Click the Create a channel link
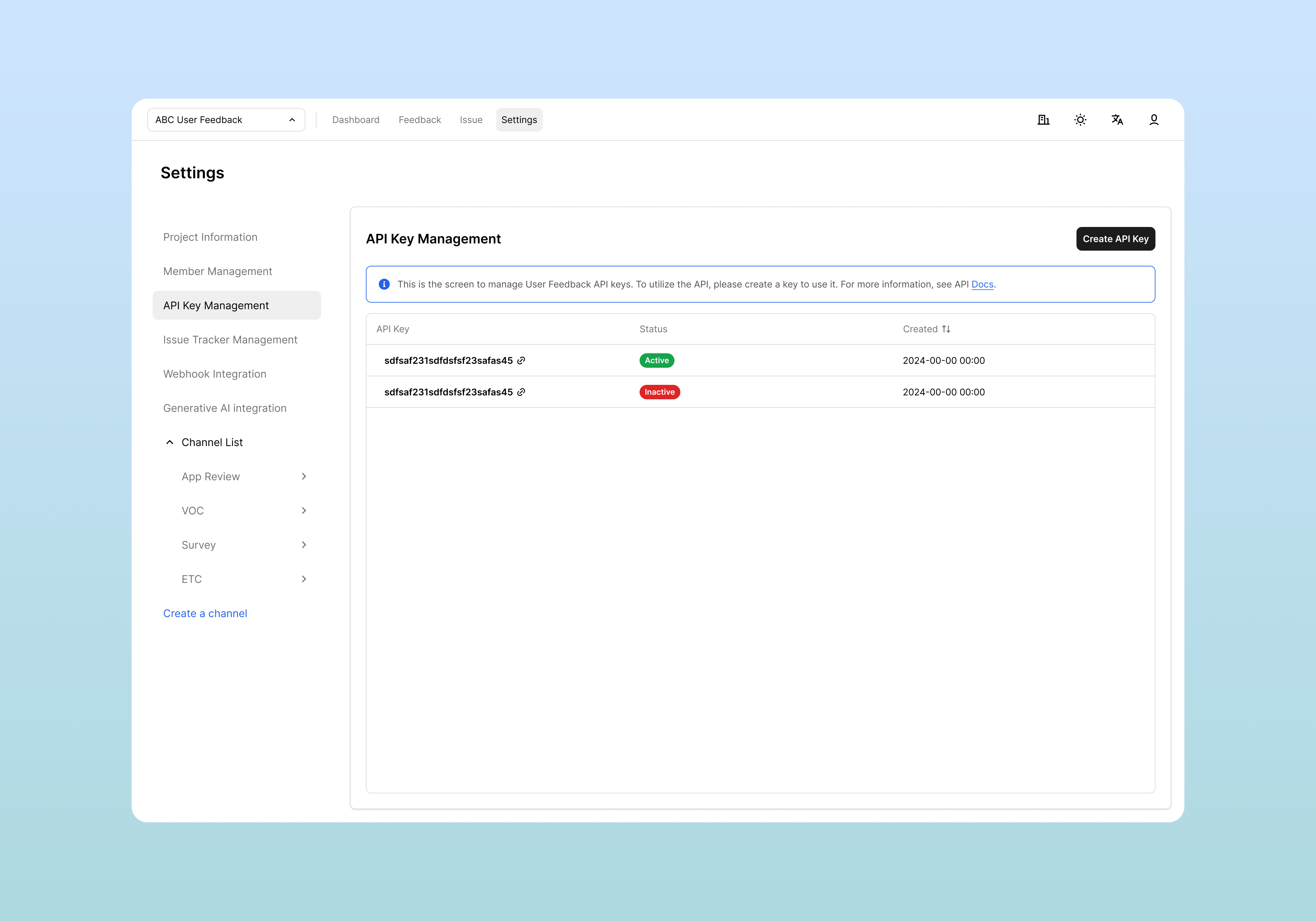The image size is (1316, 921). tap(205, 613)
